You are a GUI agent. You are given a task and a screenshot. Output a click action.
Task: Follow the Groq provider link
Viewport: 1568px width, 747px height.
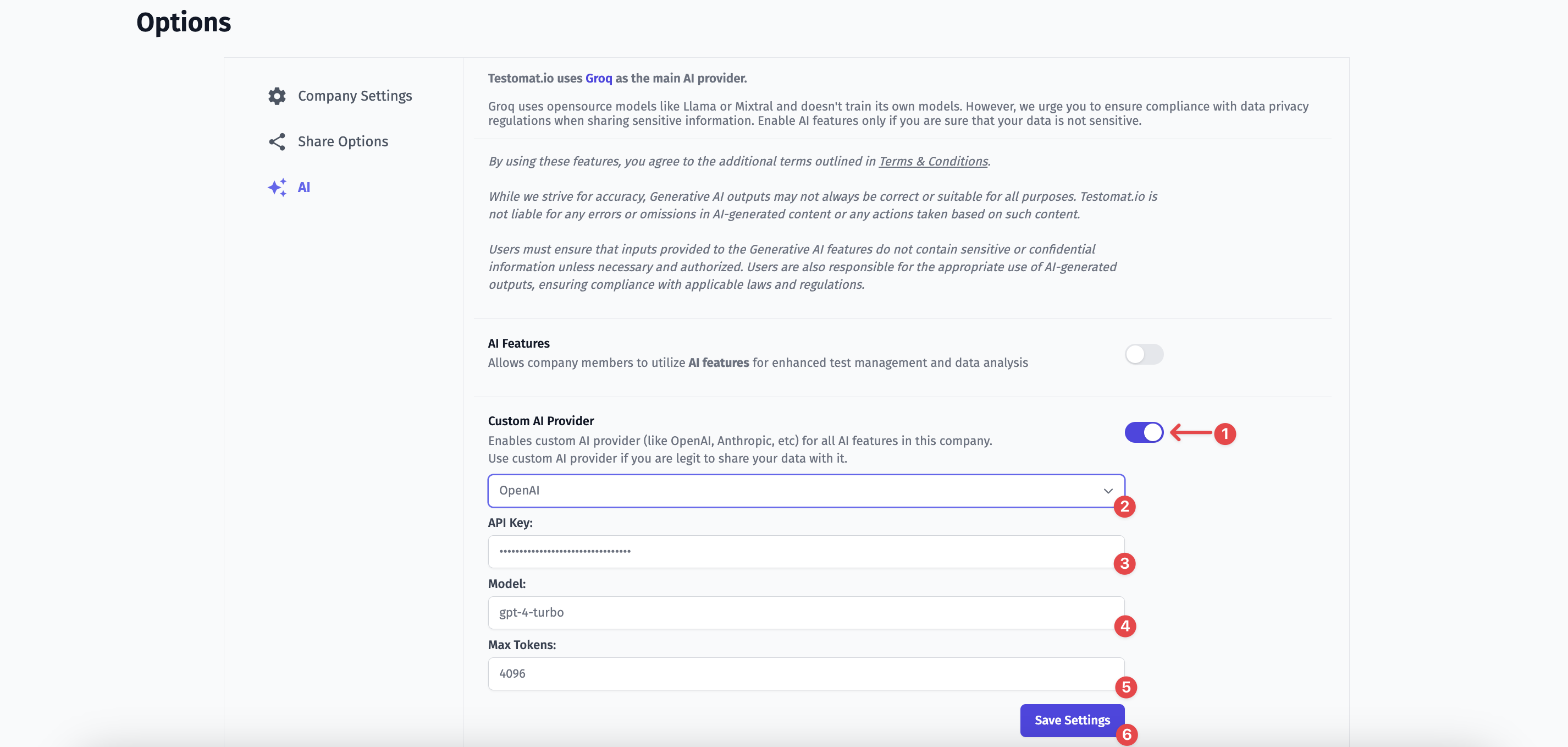pyautogui.click(x=598, y=79)
